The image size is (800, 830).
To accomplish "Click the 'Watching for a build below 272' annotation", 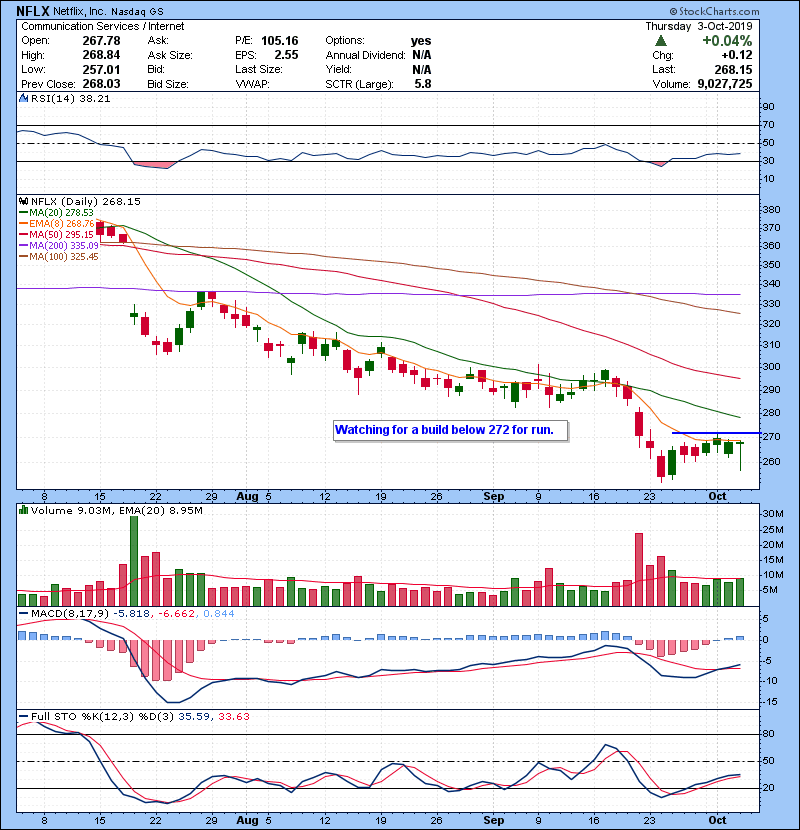I will point(451,430).
